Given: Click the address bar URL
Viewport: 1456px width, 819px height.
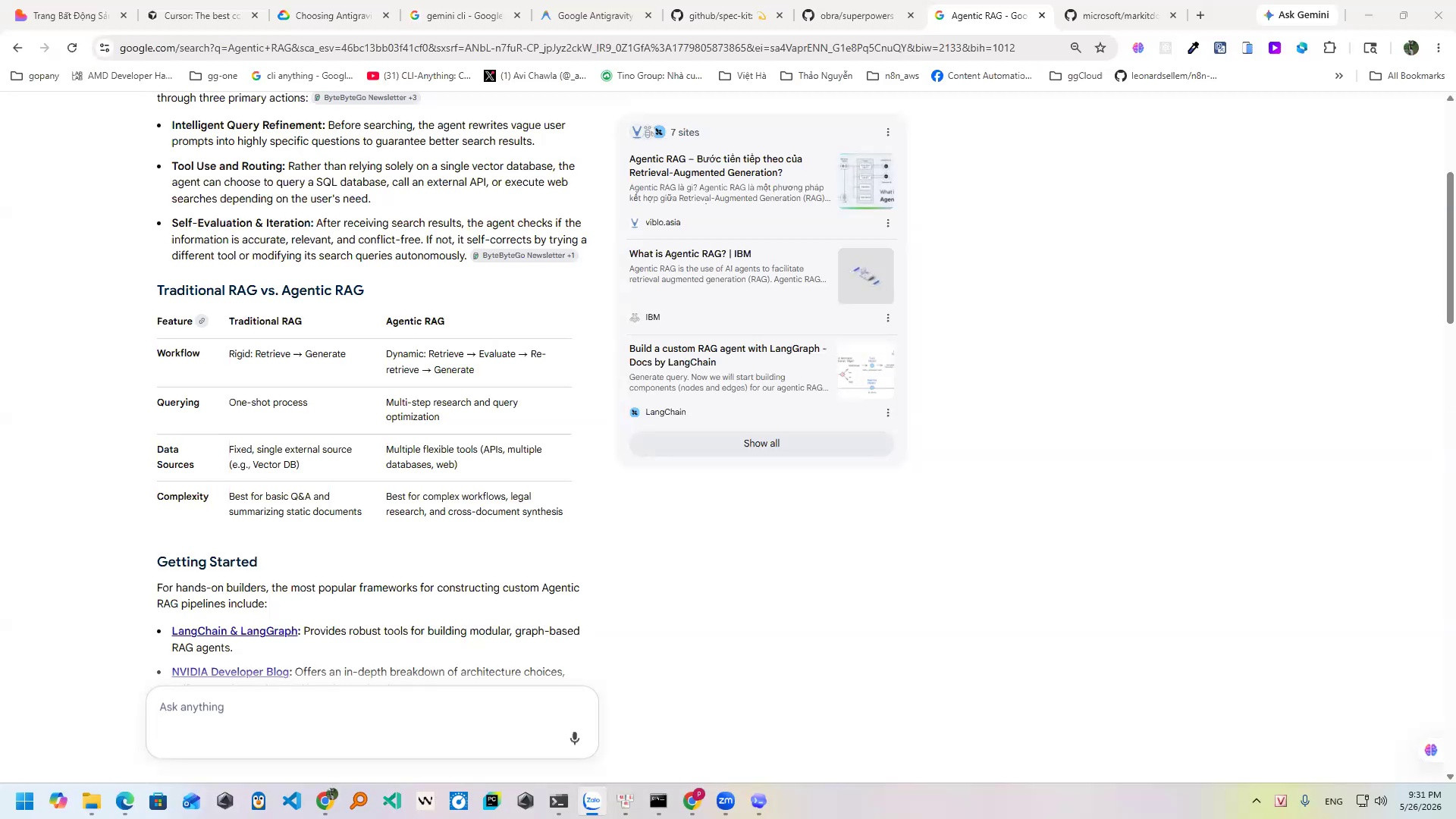Looking at the screenshot, I should coord(567,48).
